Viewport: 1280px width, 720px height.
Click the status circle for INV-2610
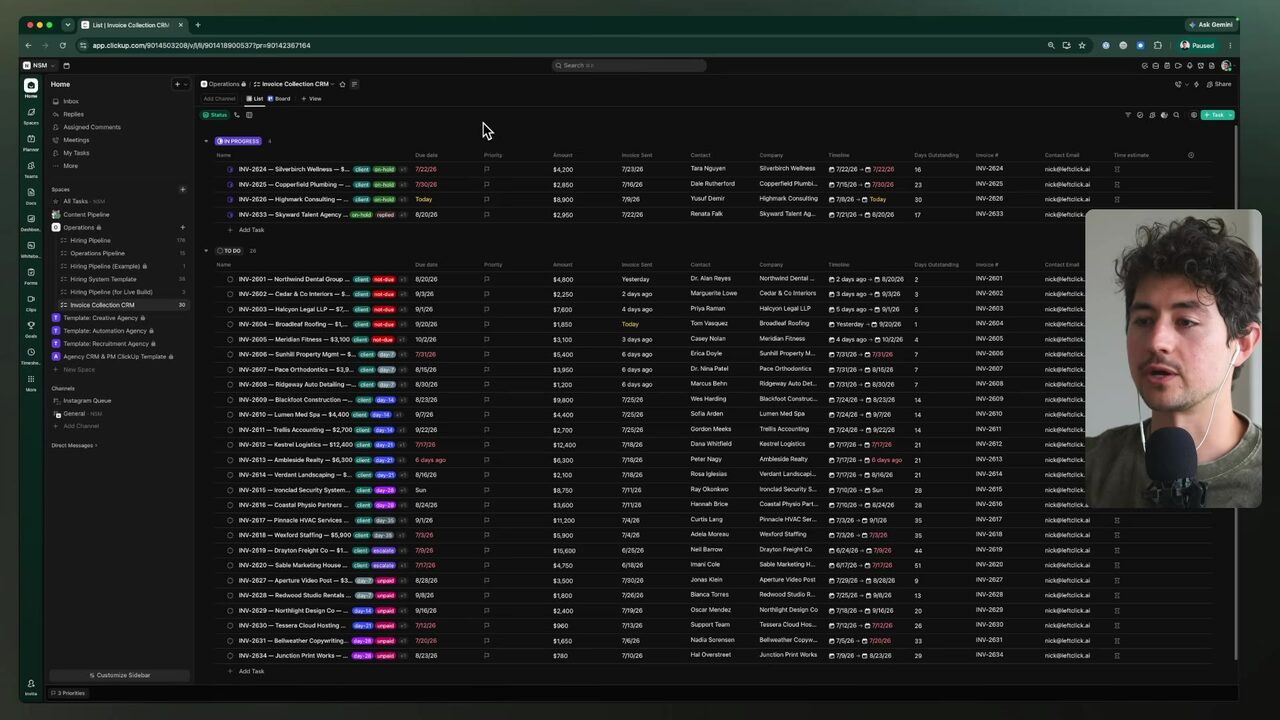(230, 414)
